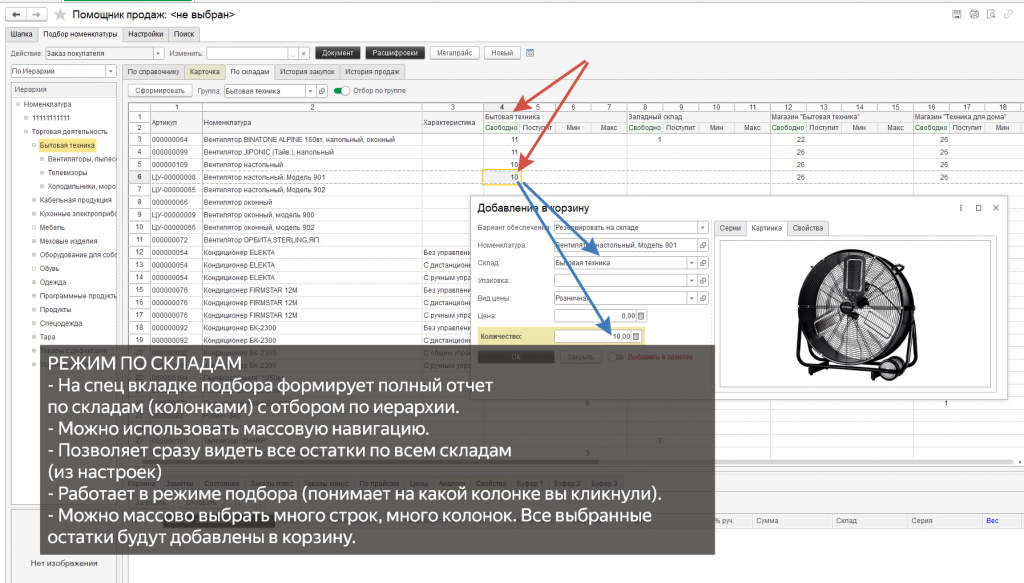Go forward with the right arrow button
Viewport: 1024px width, 583px height.
point(37,14)
